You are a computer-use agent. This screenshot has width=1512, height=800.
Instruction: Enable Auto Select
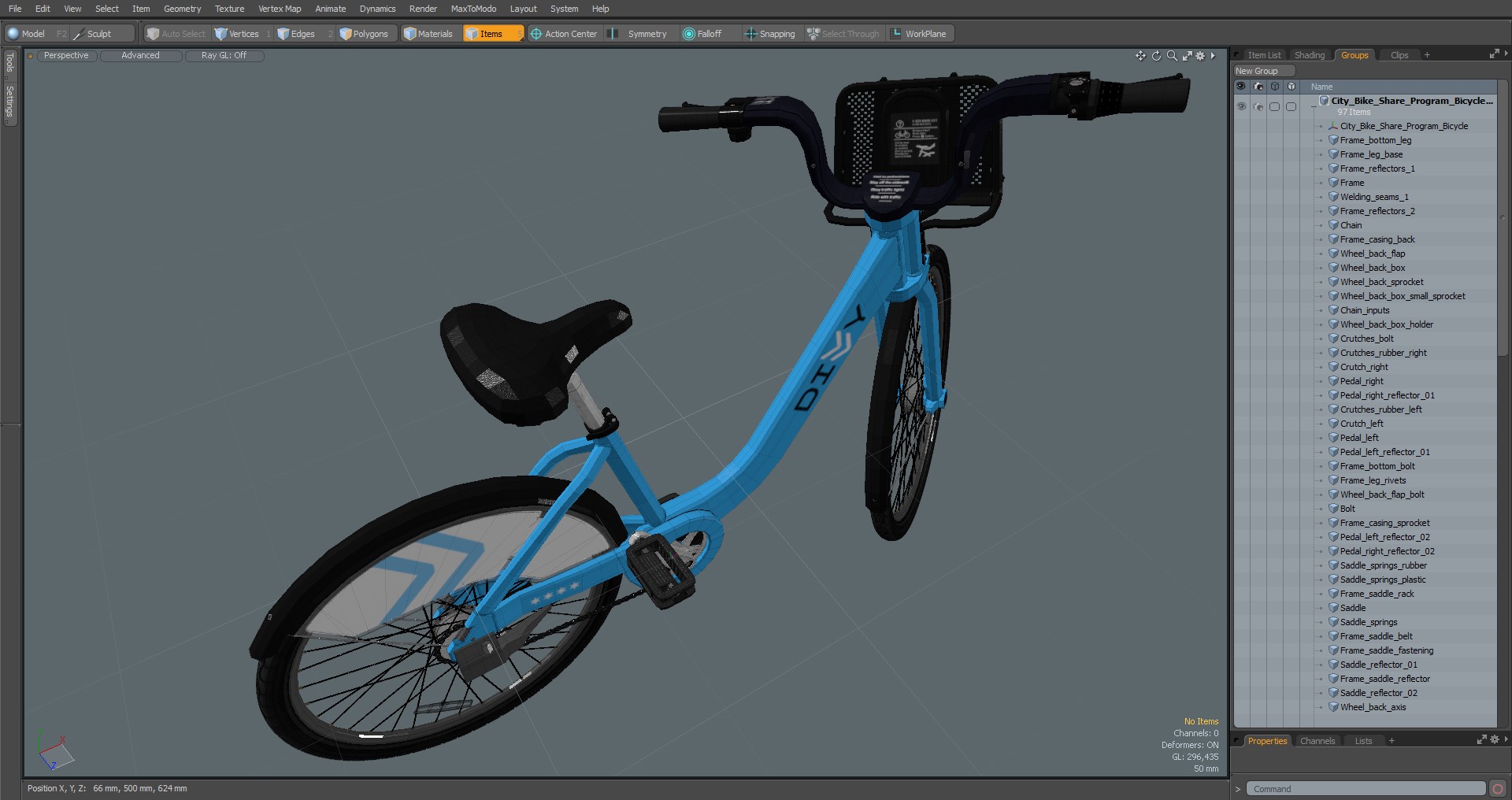(176, 34)
